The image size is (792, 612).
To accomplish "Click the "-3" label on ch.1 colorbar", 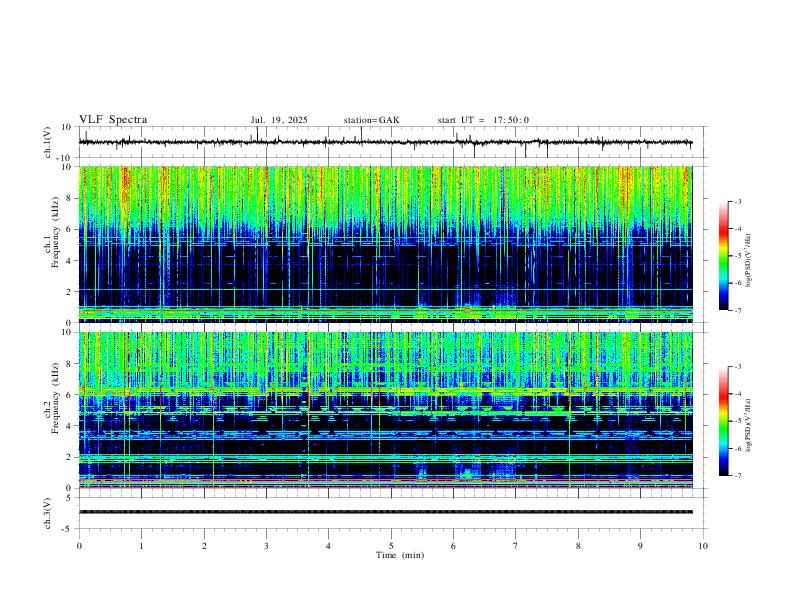I will (737, 201).
